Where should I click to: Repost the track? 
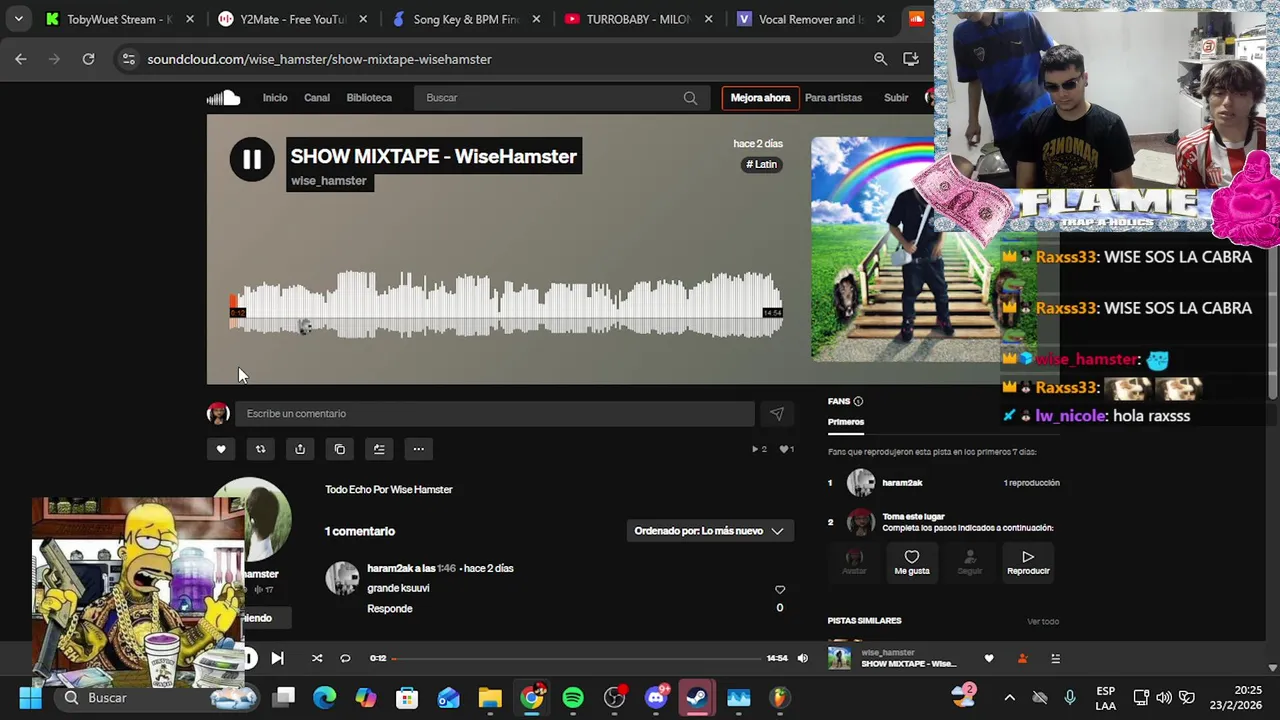[x=260, y=449]
